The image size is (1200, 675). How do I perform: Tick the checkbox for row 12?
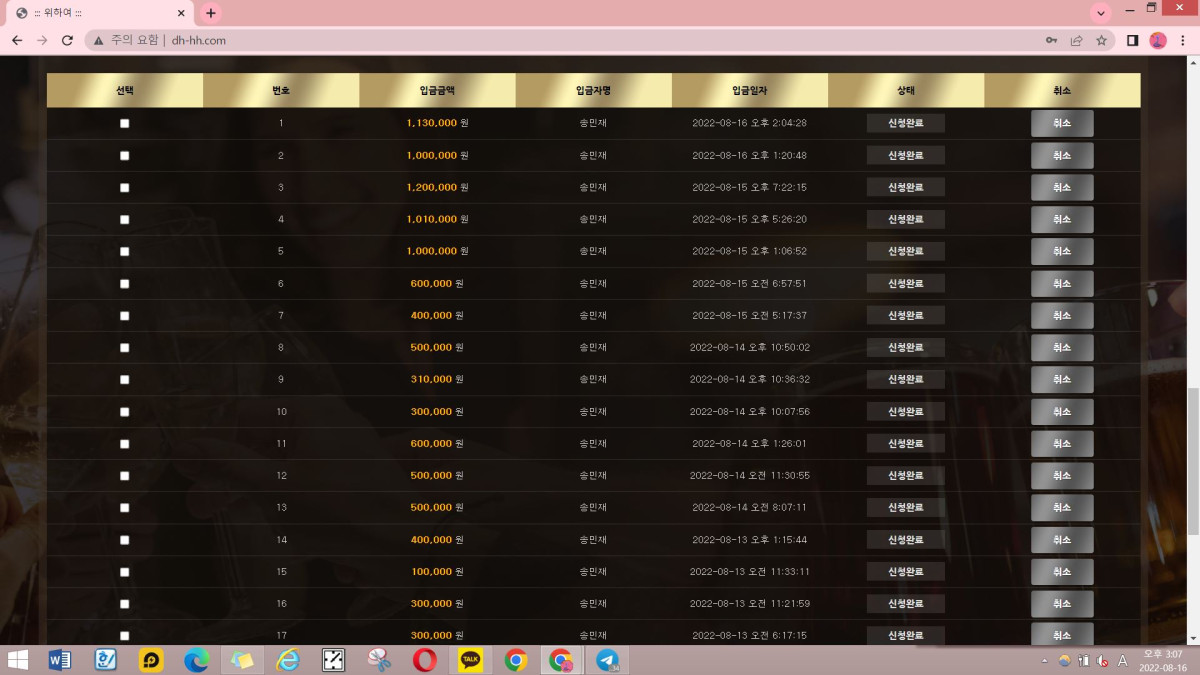click(125, 476)
